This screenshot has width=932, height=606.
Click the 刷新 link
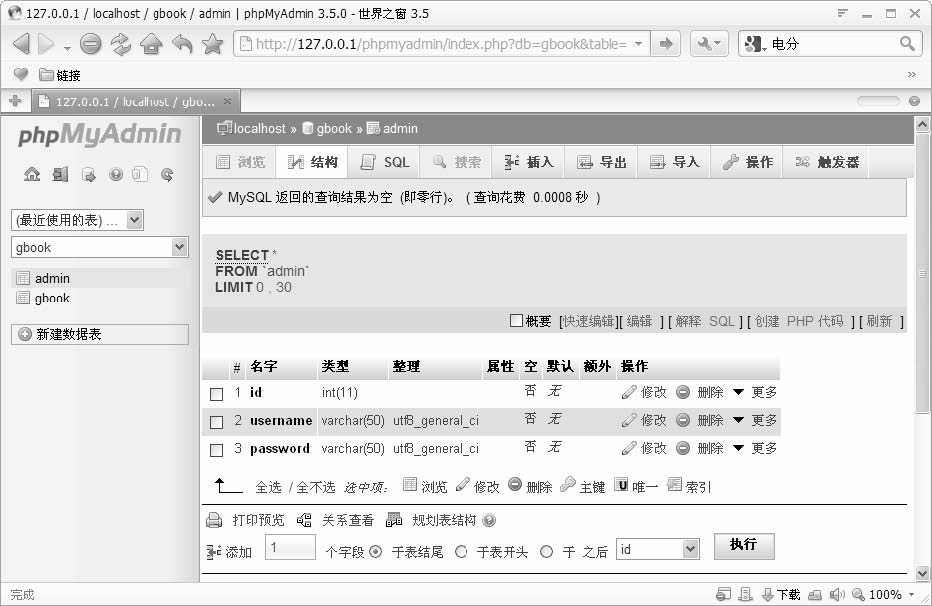(x=879, y=321)
